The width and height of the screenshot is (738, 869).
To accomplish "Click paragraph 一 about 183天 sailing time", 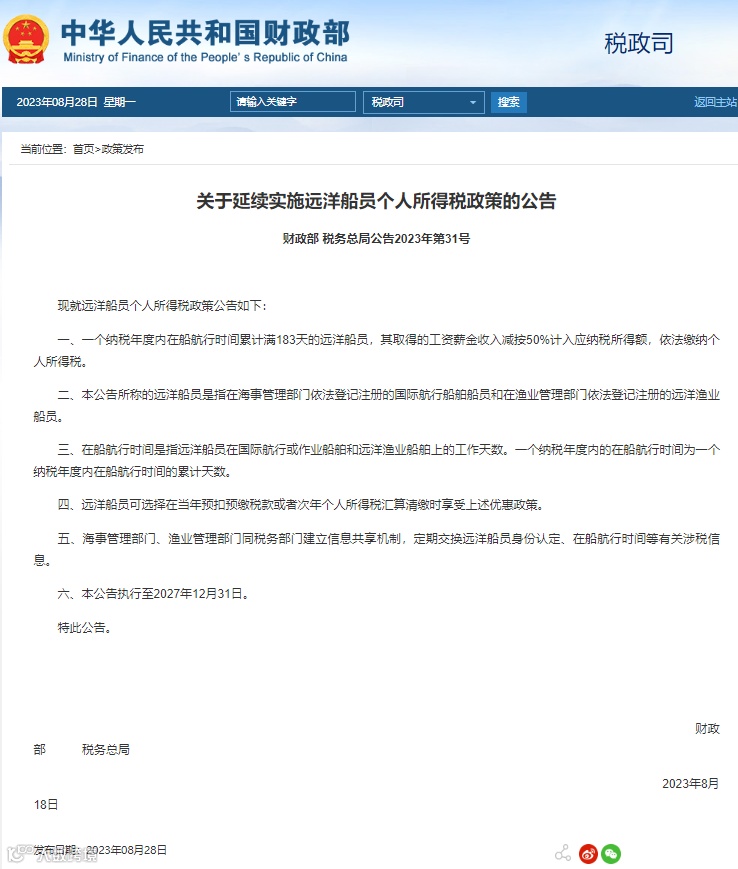I will (377, 350).
